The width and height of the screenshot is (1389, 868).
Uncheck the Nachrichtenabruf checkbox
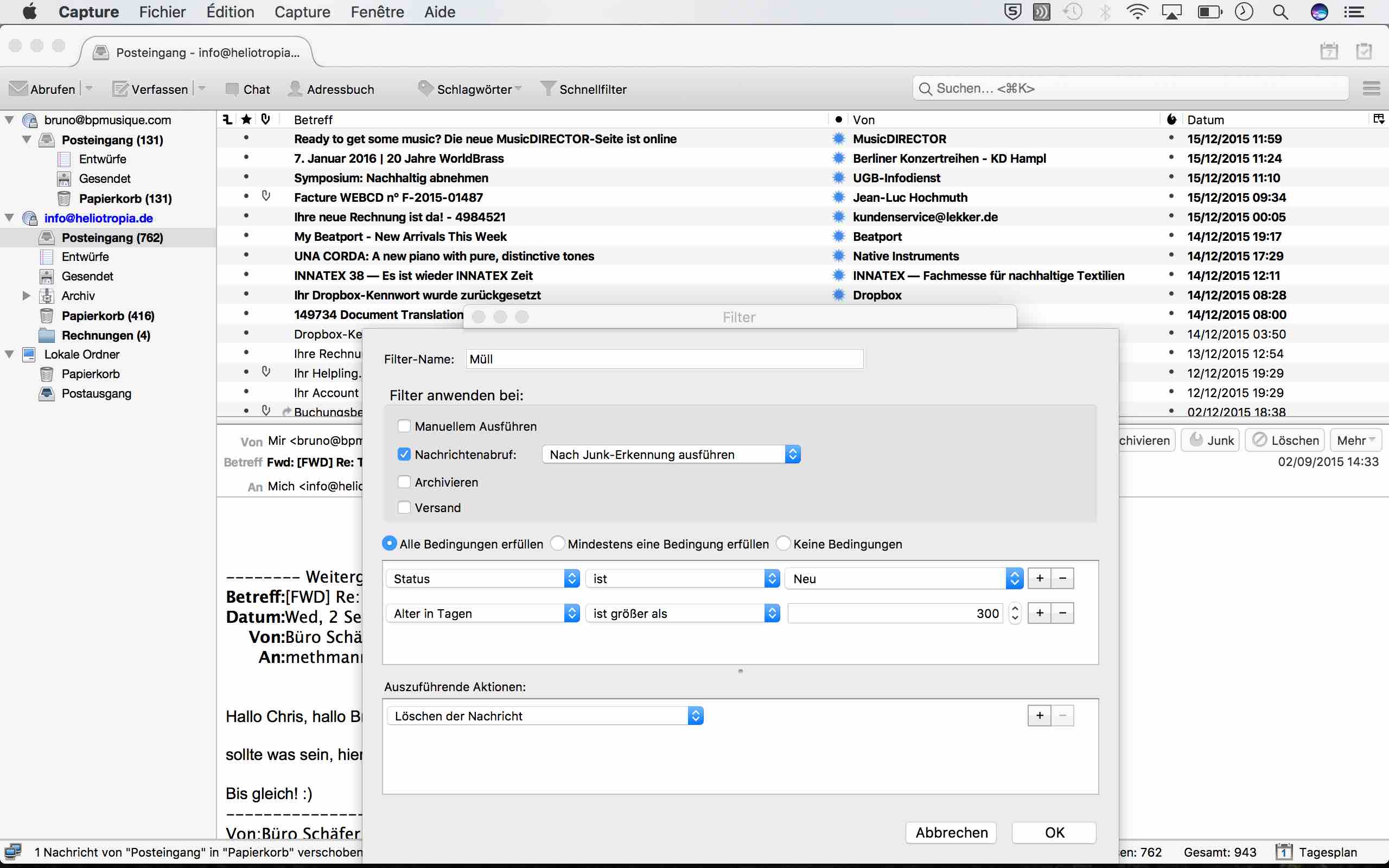[x=404, y=454]
